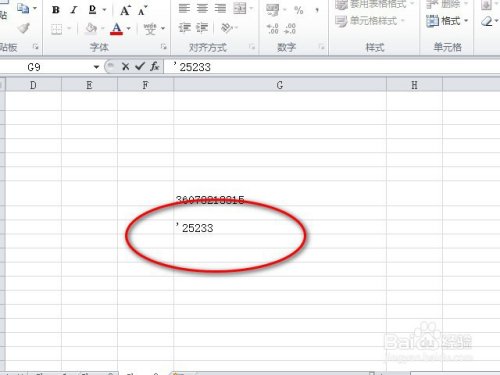The width and height of the screenshot is (500, 375).
Task: Open the Copy dropdown arrow
Action: (35, 8)
